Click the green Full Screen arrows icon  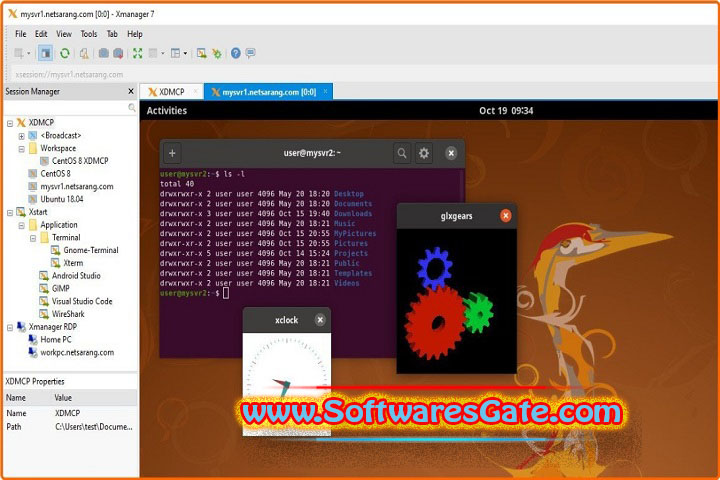137,53
